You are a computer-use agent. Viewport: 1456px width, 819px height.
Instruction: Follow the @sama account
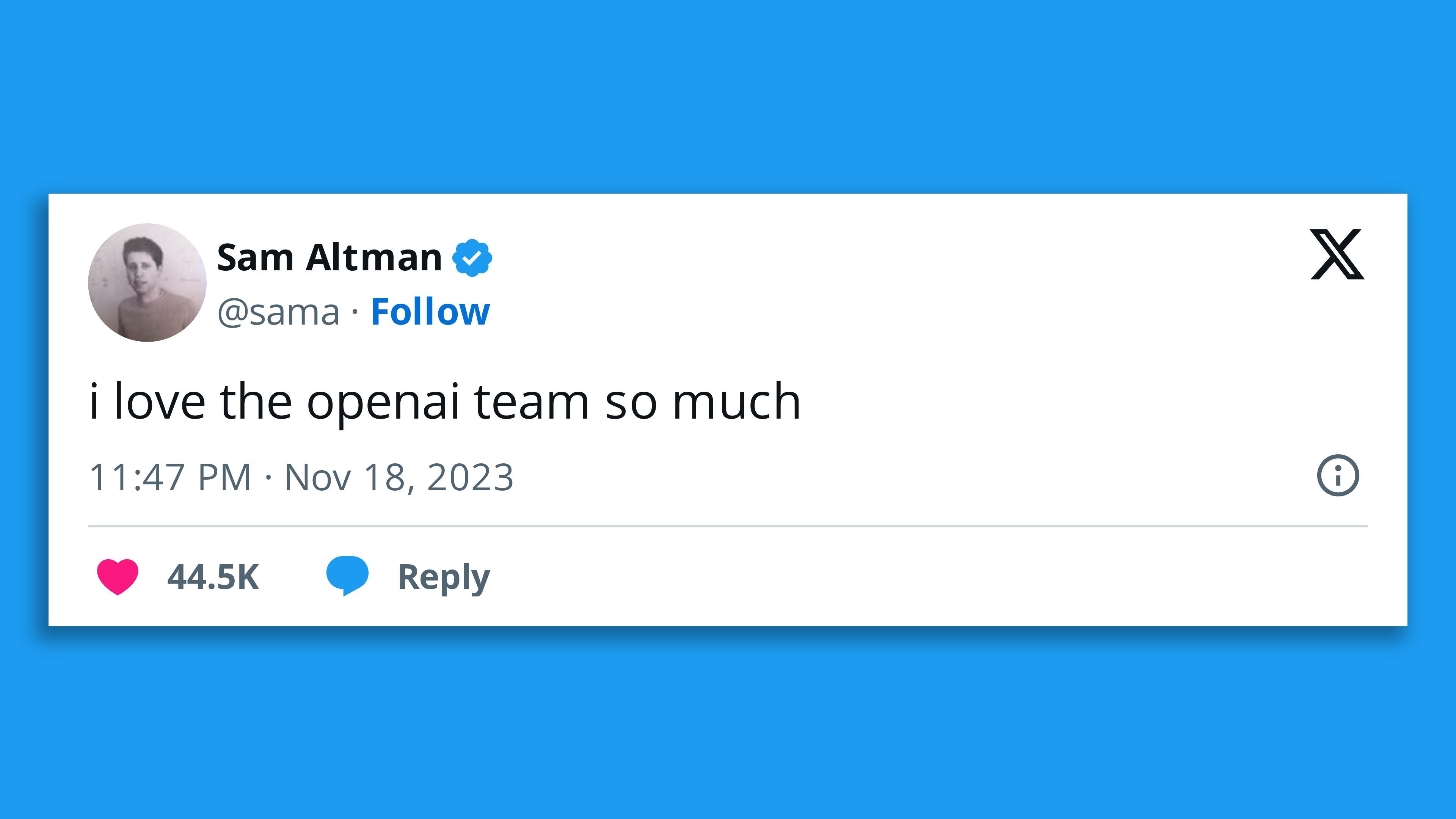coord(430,312)
